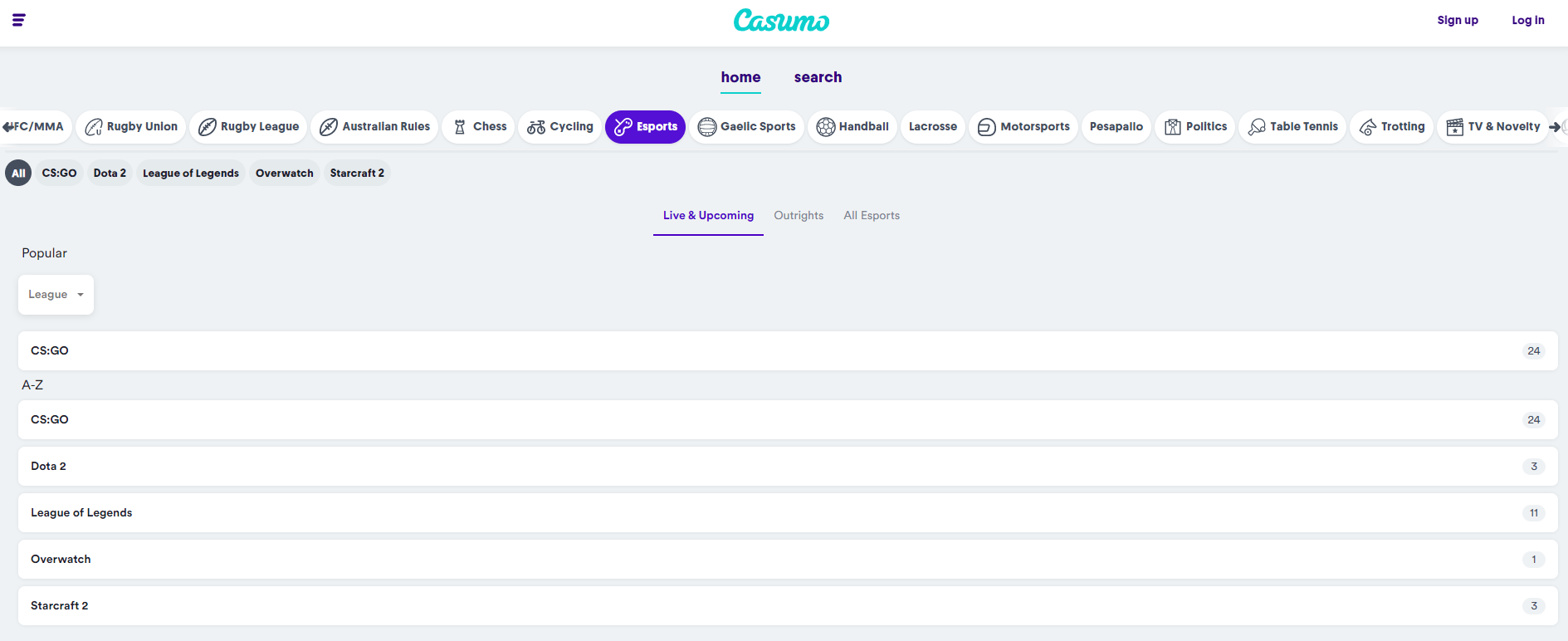Screen dimensions: 1568x641
Task: Select Gaelic Sports chip
Action: 747,127
